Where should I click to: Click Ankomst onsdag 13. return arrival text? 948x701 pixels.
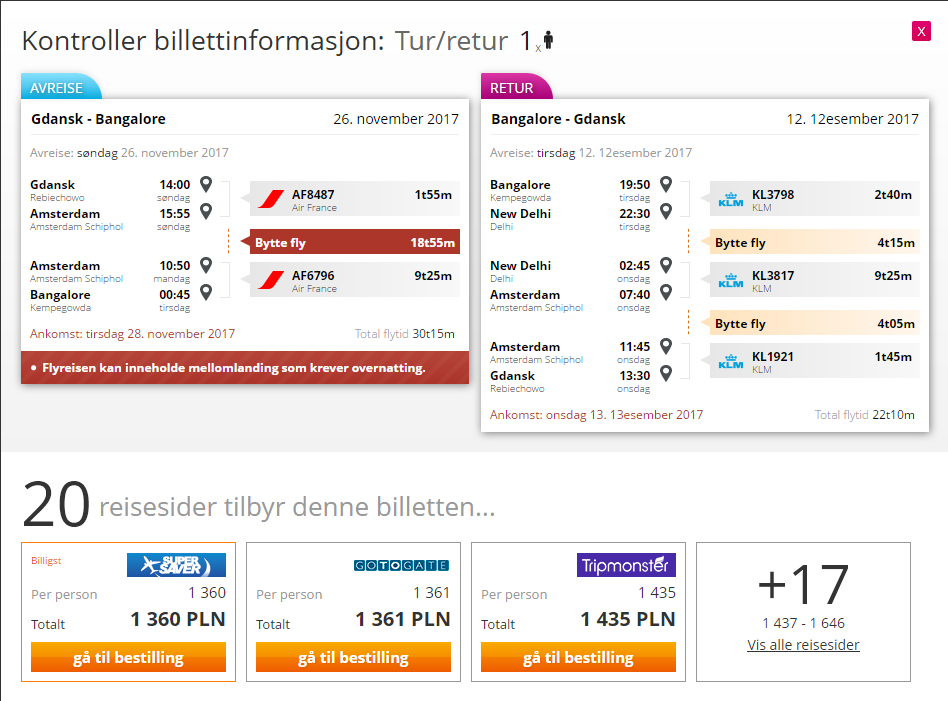[596, 415]
